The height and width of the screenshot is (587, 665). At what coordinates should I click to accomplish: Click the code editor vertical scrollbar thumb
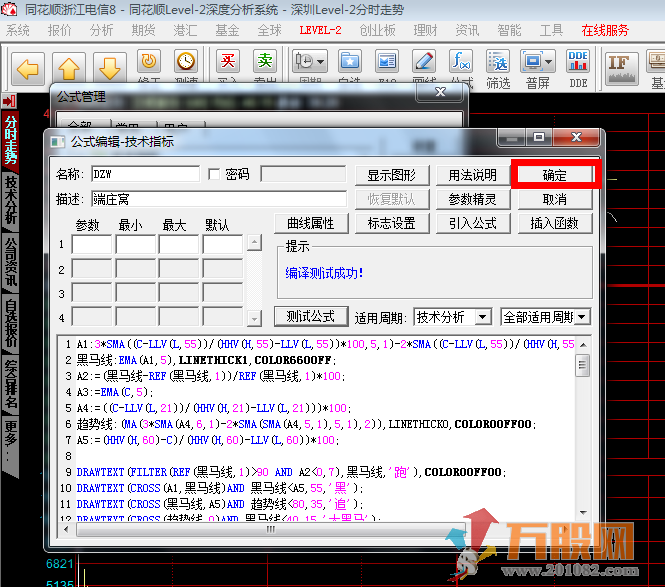coord(583,365)
